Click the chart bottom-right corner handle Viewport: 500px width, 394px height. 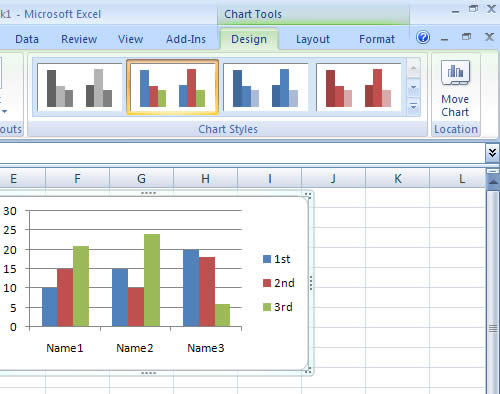point(308,370)
